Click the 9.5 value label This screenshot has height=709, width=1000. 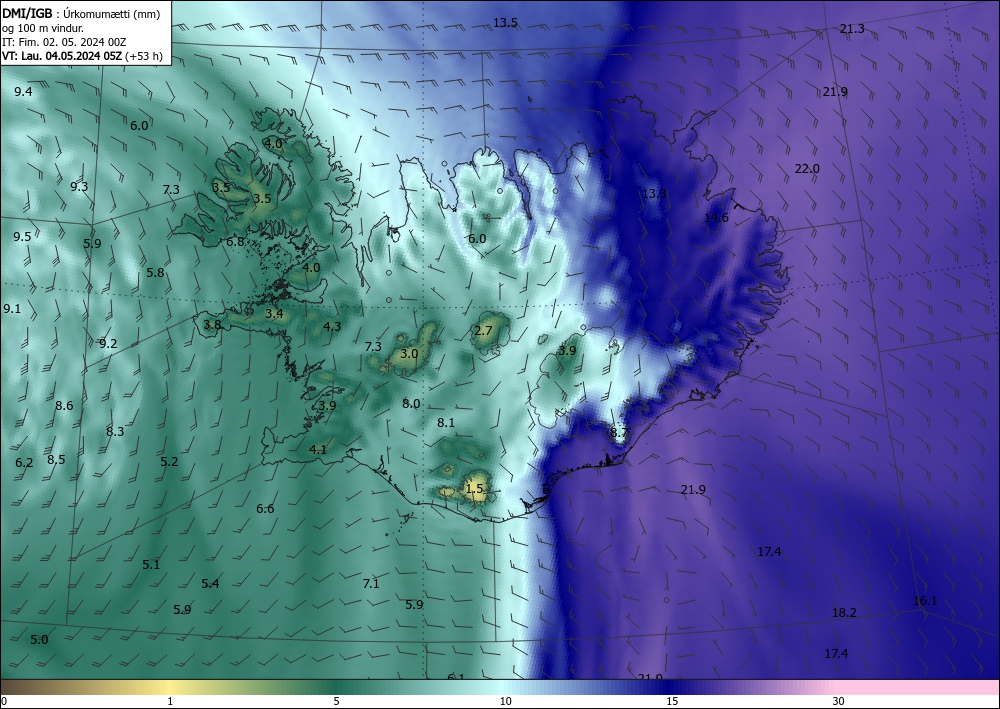tap(22, 237)
